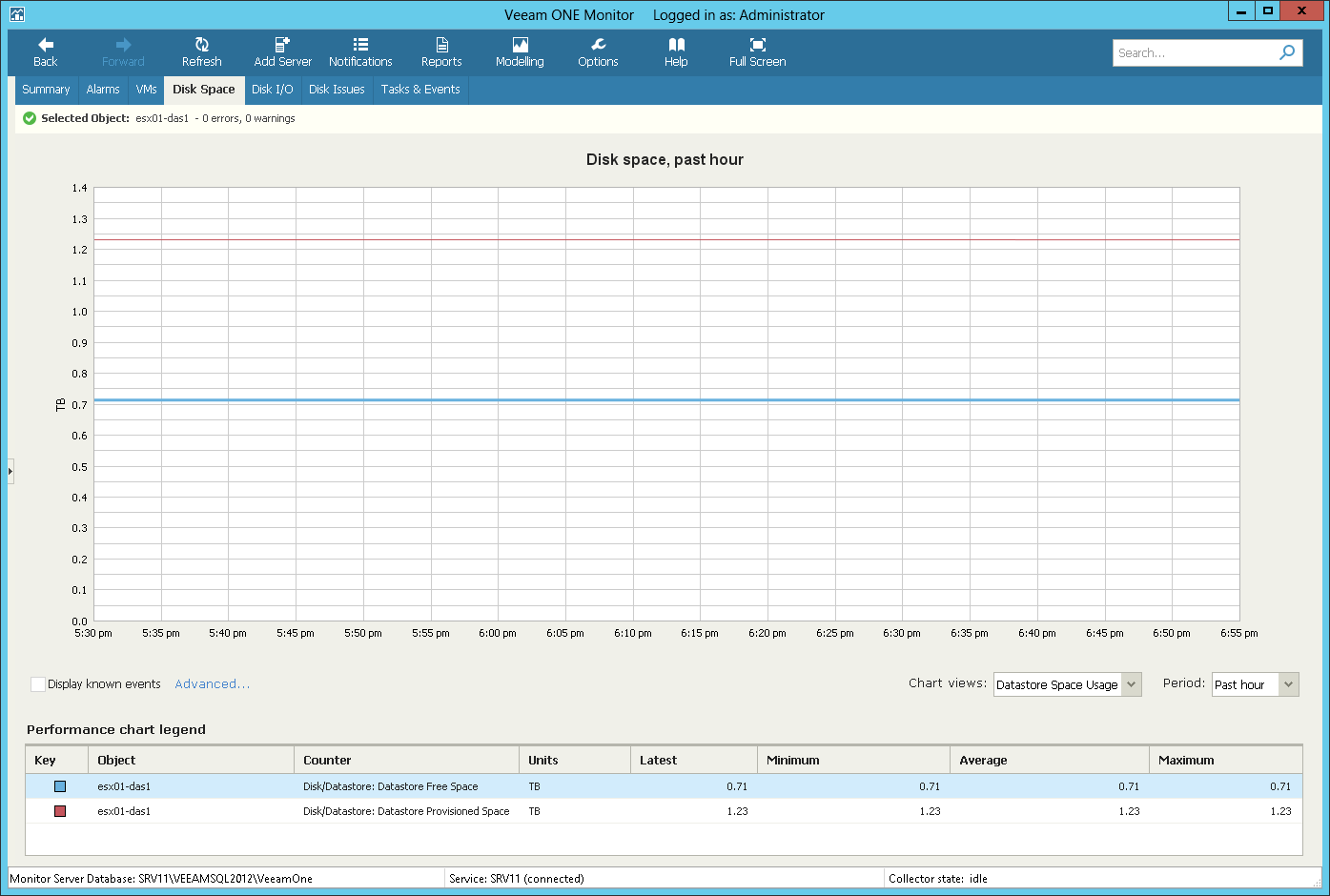Enable Display known events checkbox

point(38,684)
